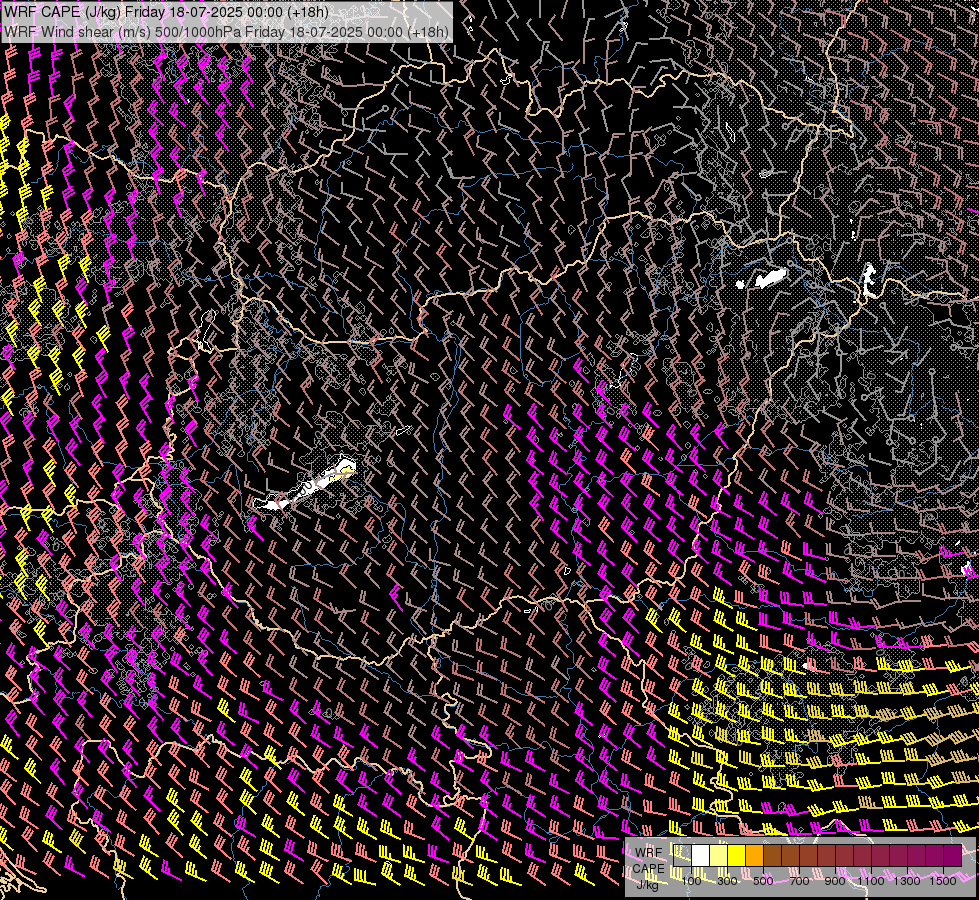
Task: Select the bright yellow legend swatch
Action: (737, 856)
